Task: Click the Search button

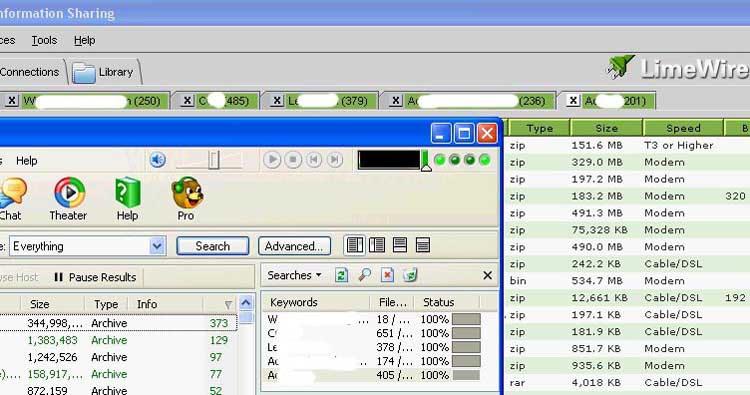Action: (213, 246)
